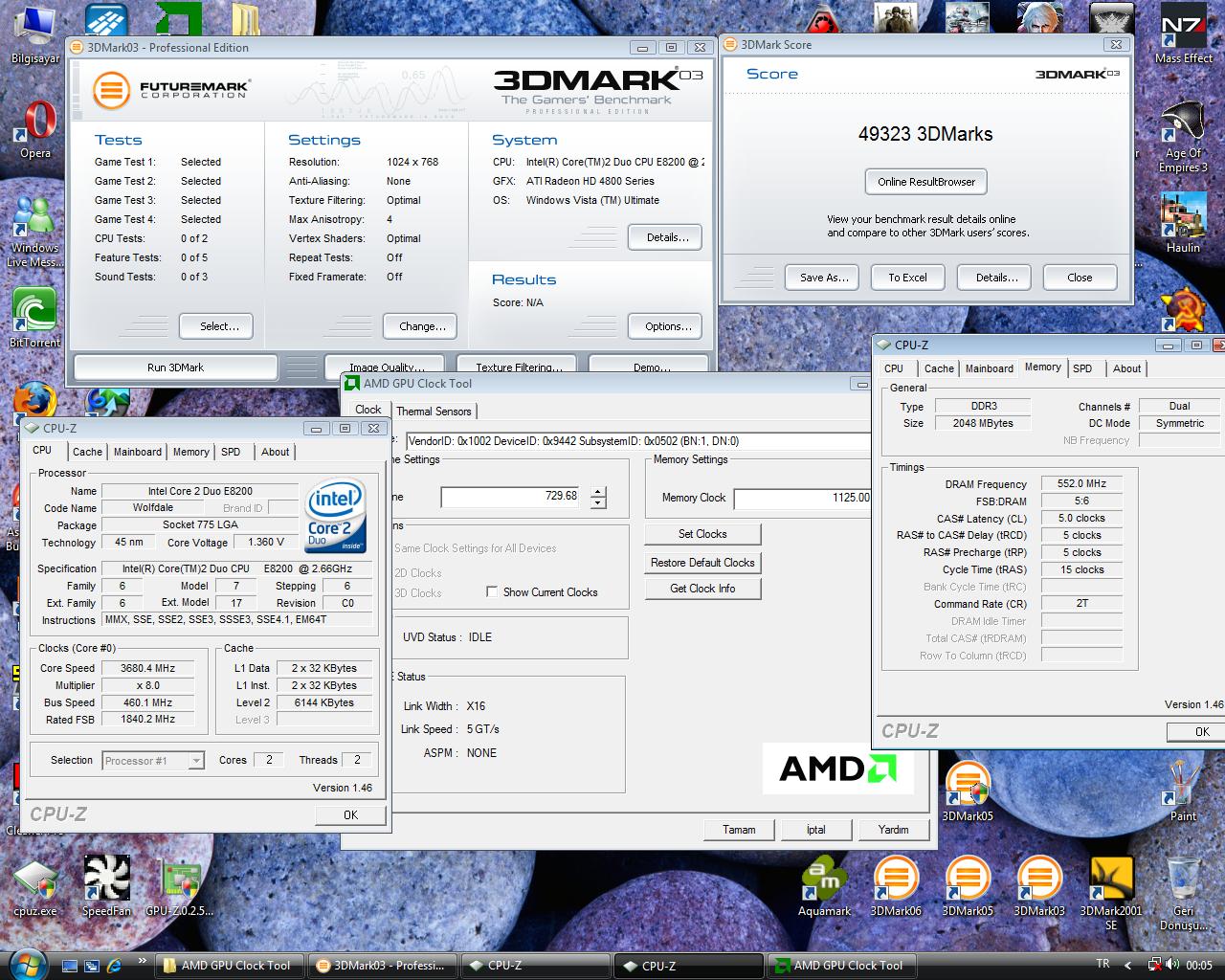Open Cache tab in left CPU-Z
The height and width of the screenshot is (980, 1225).
(87, 452)
